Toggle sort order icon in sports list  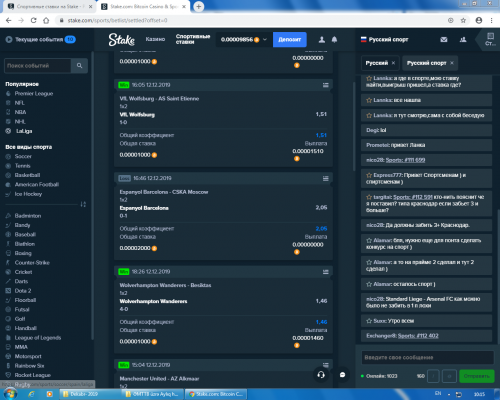click(83, 204)
